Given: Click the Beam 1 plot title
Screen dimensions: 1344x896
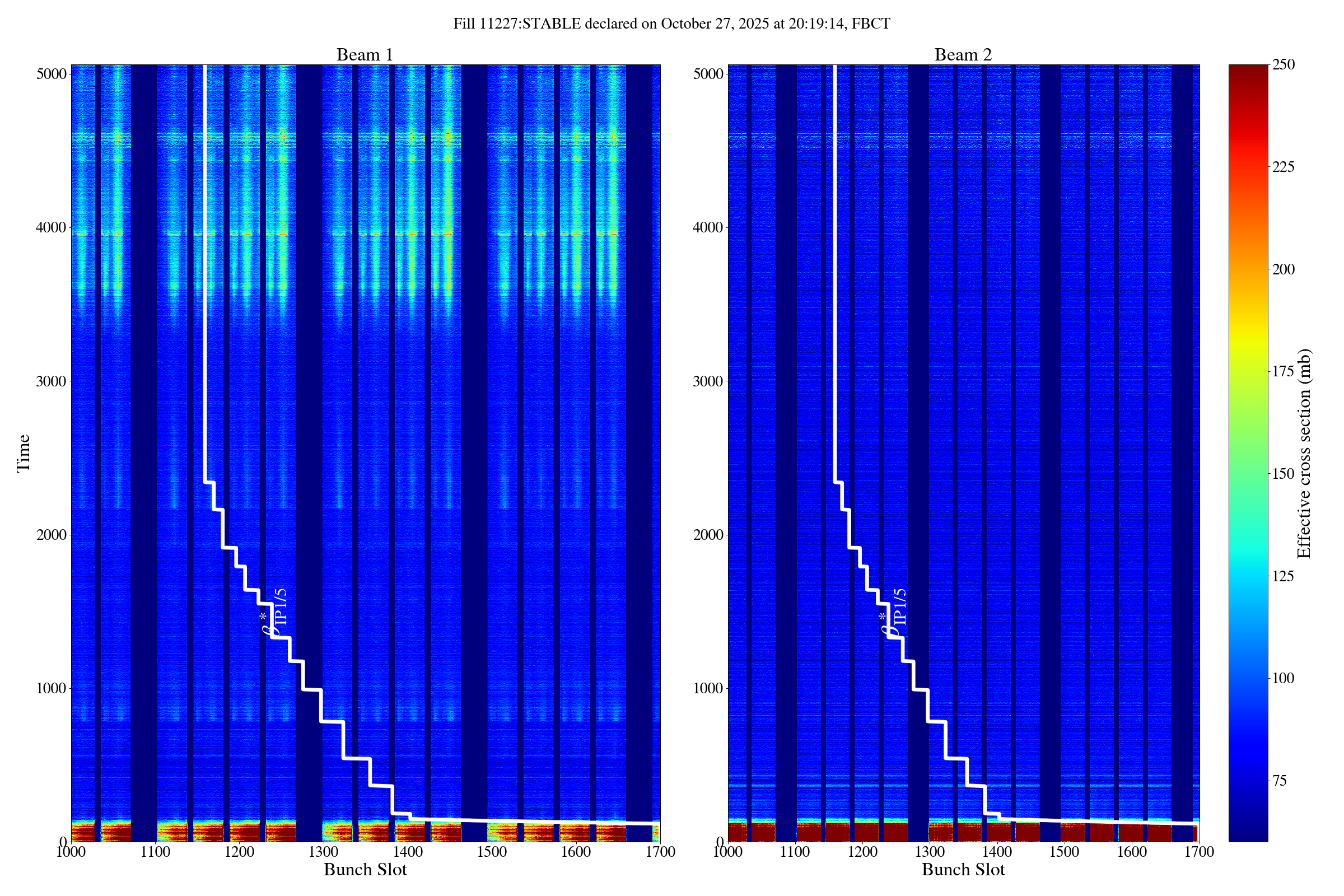Looking at the screenshot, I should pyautogui.click(x=365, y=55).
